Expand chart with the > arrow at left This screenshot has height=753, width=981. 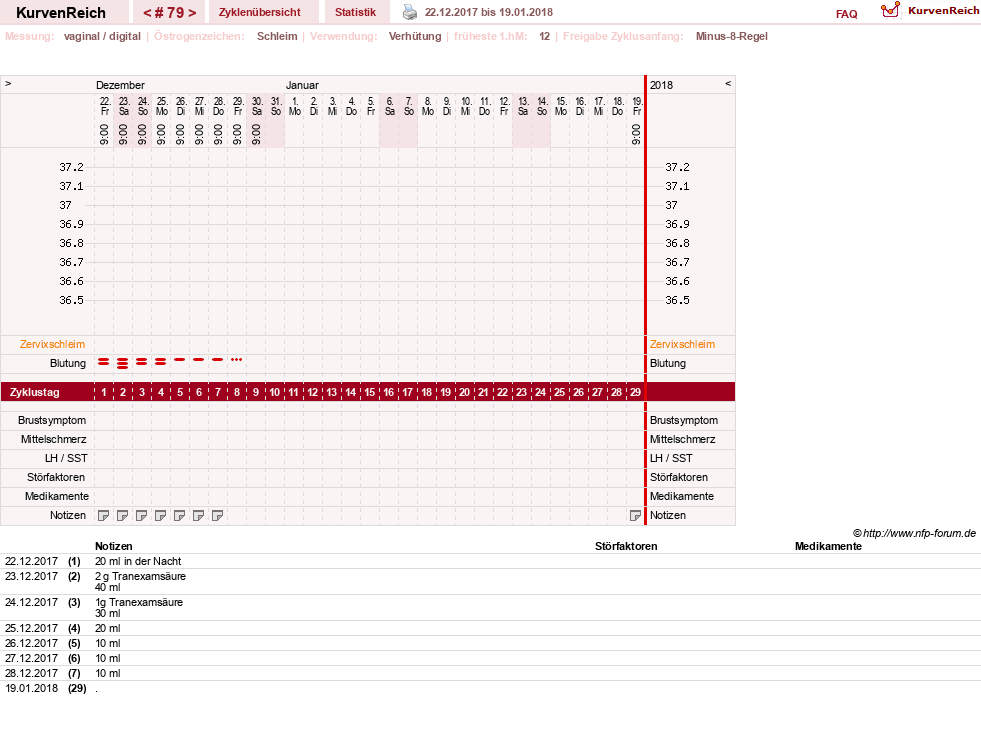pyautogui.click(x=8, y=83)
